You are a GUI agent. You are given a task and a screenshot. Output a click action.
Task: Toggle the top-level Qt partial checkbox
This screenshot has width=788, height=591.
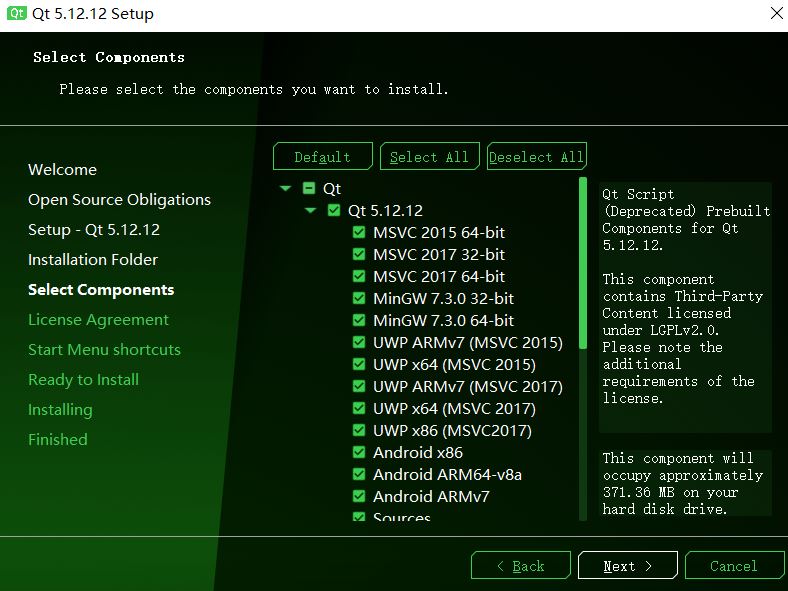309,188
